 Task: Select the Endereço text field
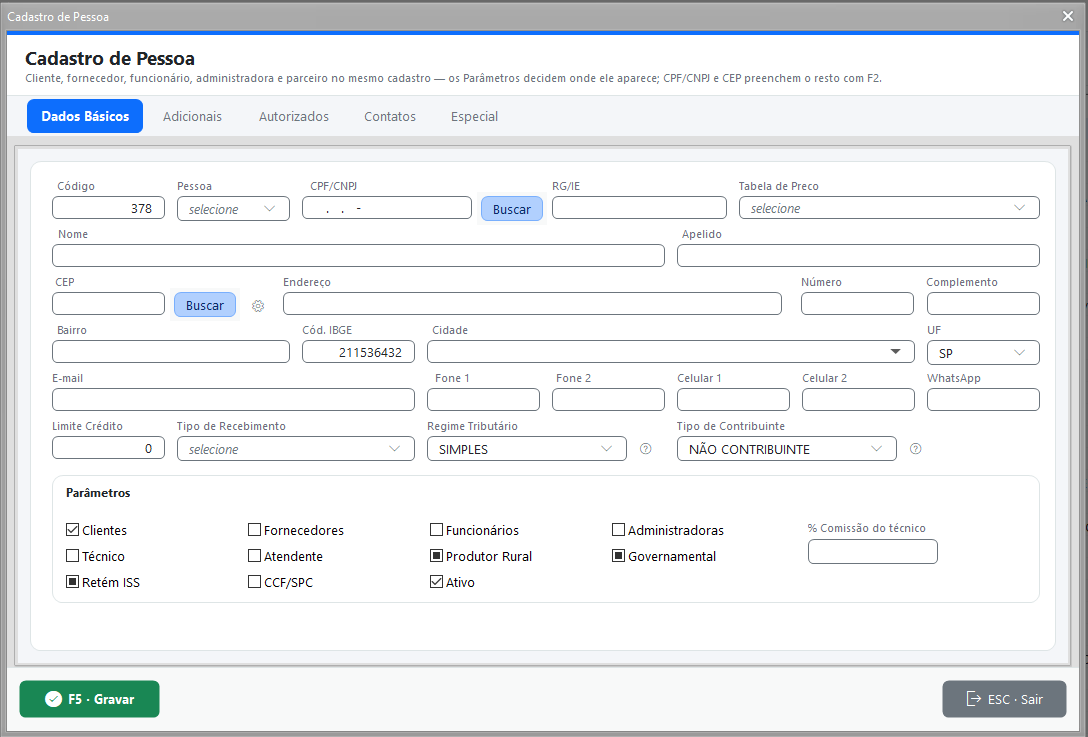(532, 303)
